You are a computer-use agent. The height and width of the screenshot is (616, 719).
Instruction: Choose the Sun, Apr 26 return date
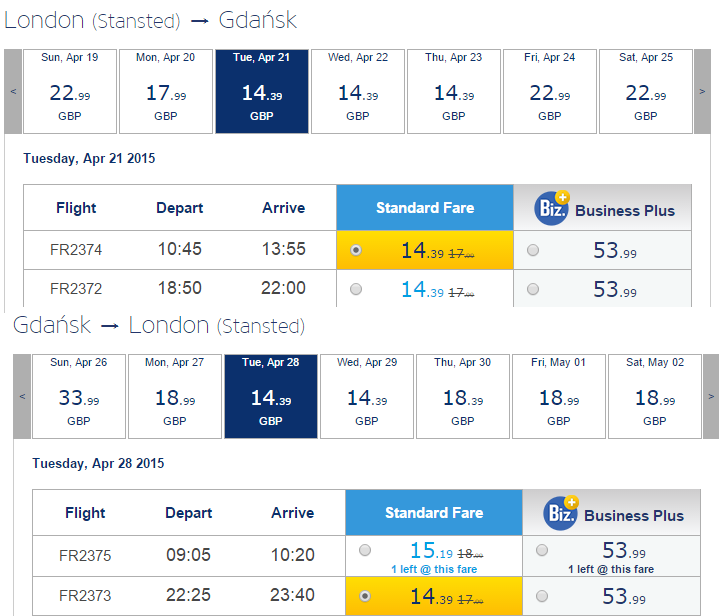pyautogui.click(x=79, y=396)
